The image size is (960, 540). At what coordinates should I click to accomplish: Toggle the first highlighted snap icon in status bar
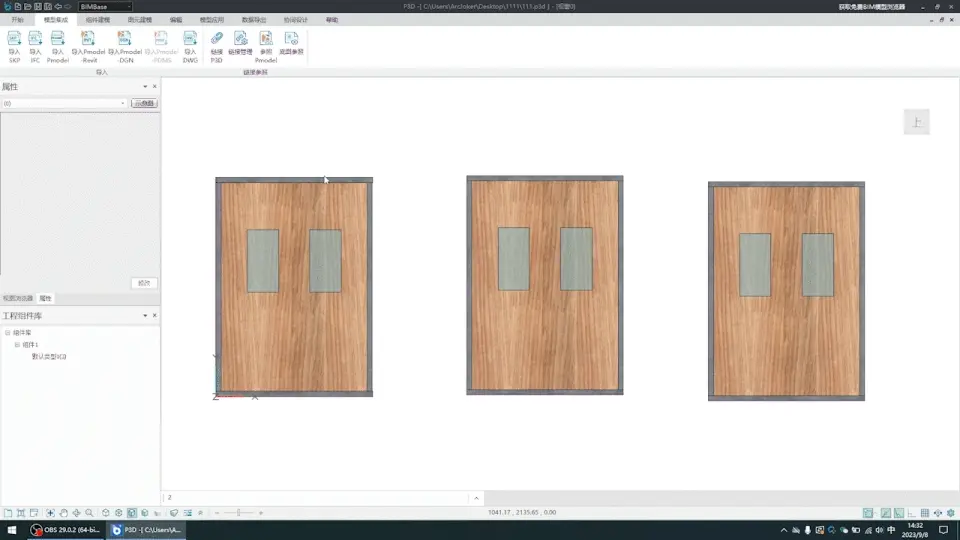pos(868,513)
